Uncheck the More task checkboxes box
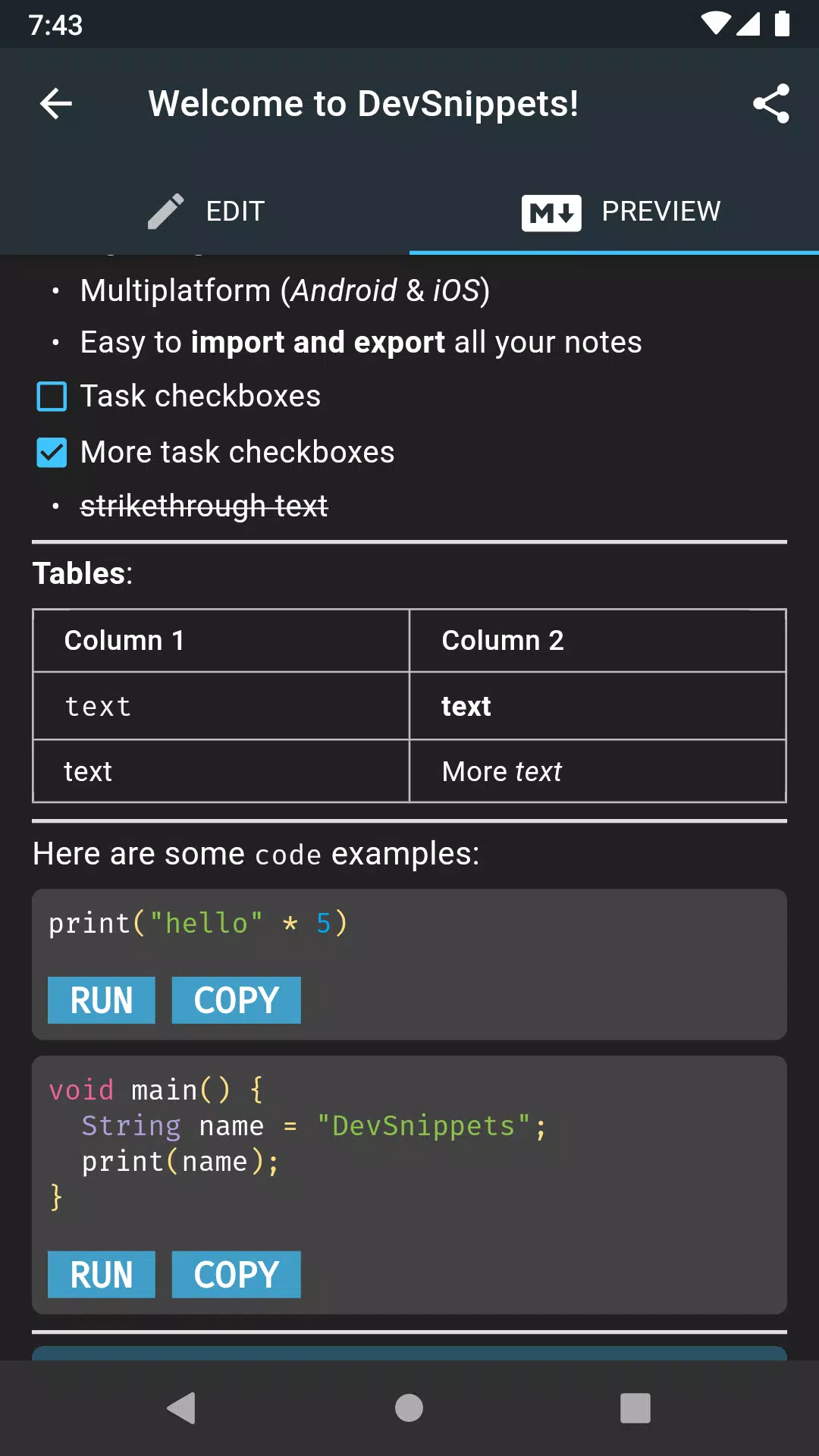 pos(52,453)
